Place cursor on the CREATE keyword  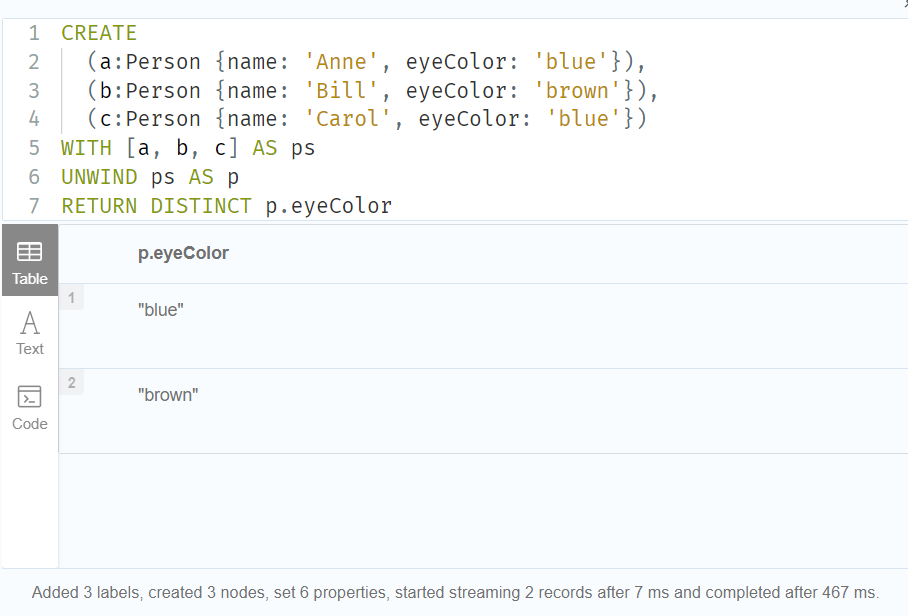[99, 33]
